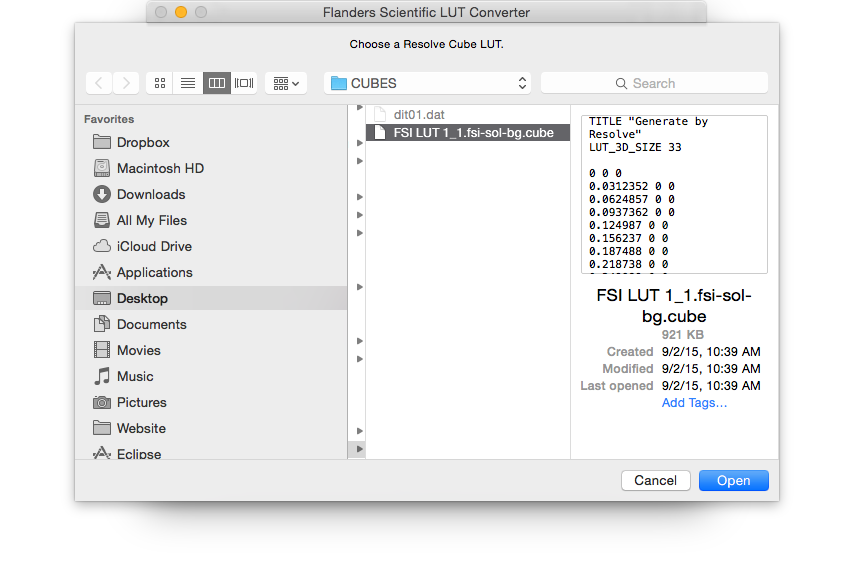Screen dimensions: 864x563
Task: Click the Last opened date value
Action: tap(711, 386)
